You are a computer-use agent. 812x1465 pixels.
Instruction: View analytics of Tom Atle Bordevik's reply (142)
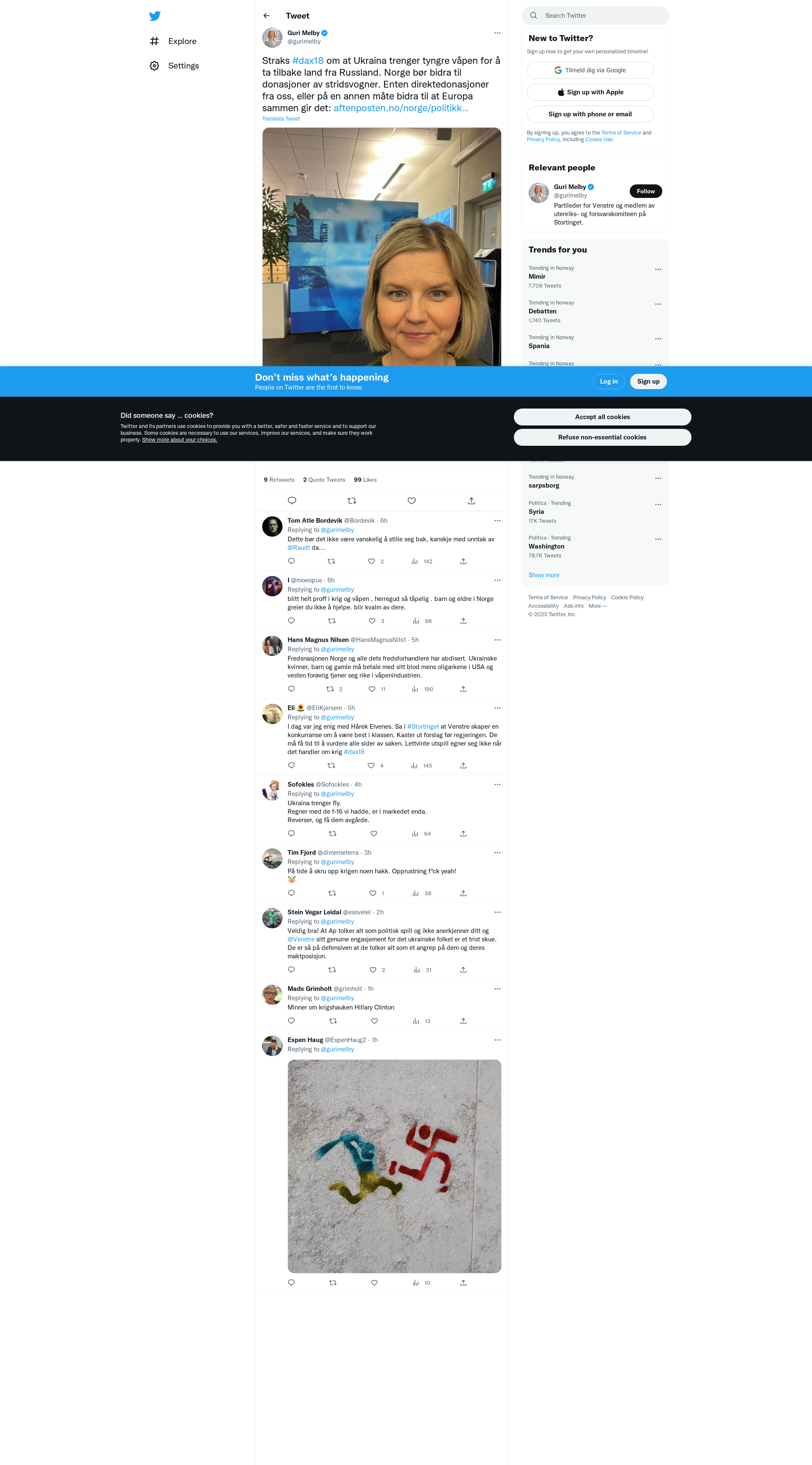point(422,562)
